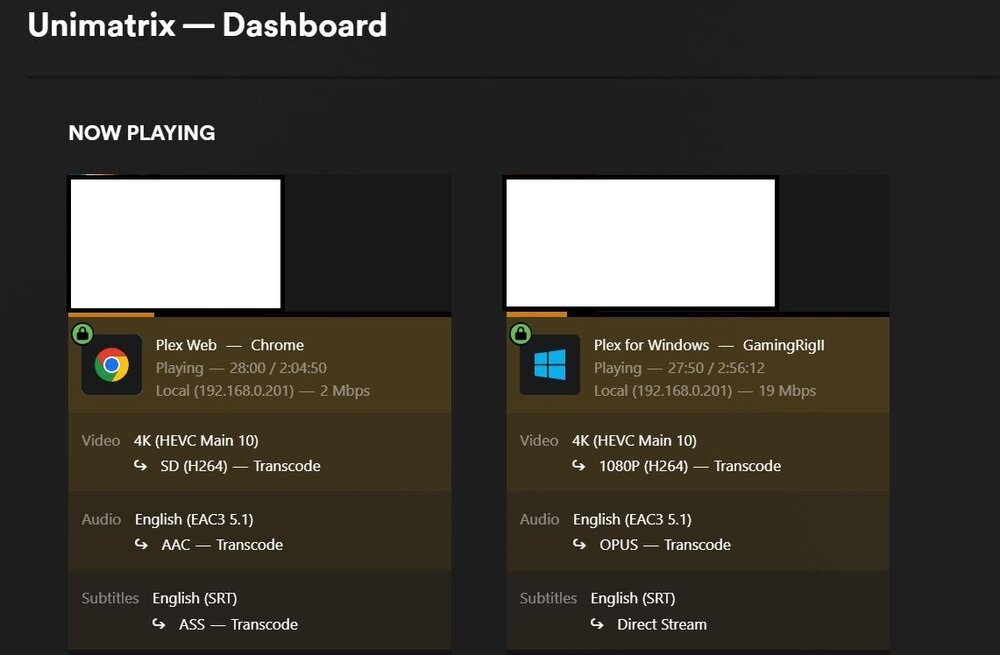
Task: Click the arrow icon beside 1080P (H264) transcode
Action: click(578, 466)
